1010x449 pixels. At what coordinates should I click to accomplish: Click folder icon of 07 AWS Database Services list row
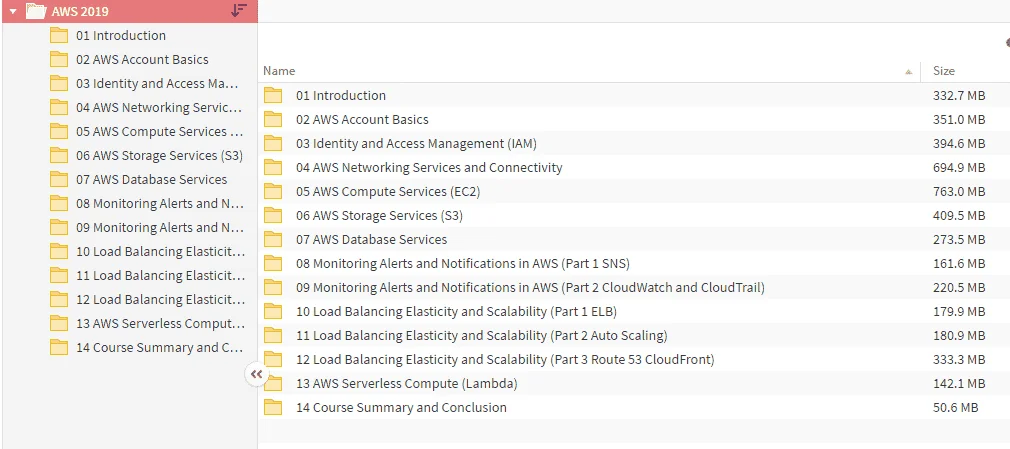click(273, 239)
